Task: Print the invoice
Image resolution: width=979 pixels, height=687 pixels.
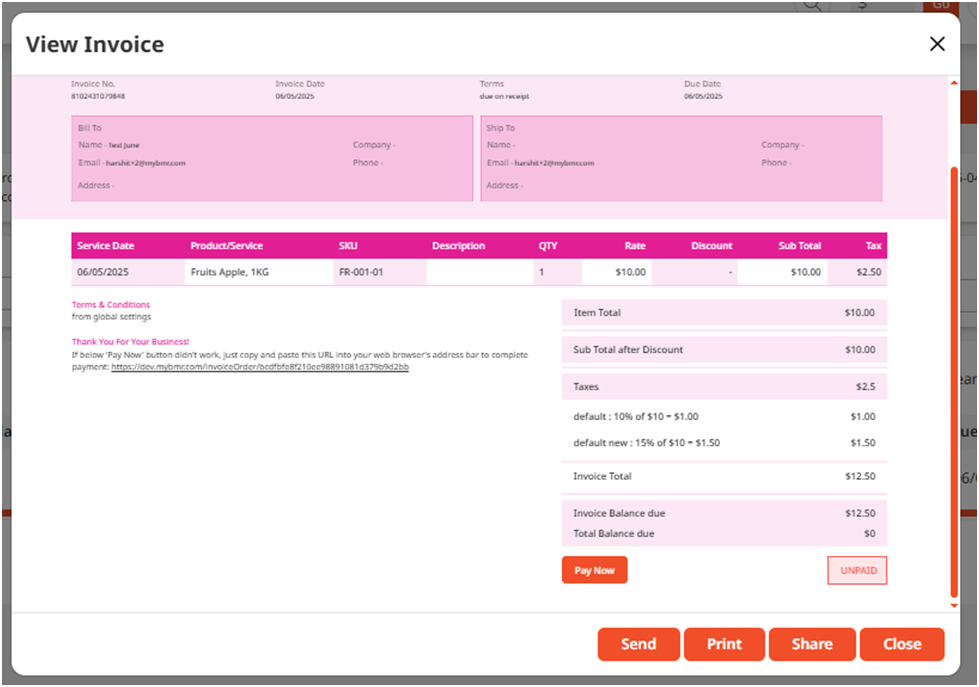Action: [x=724, y=644]
